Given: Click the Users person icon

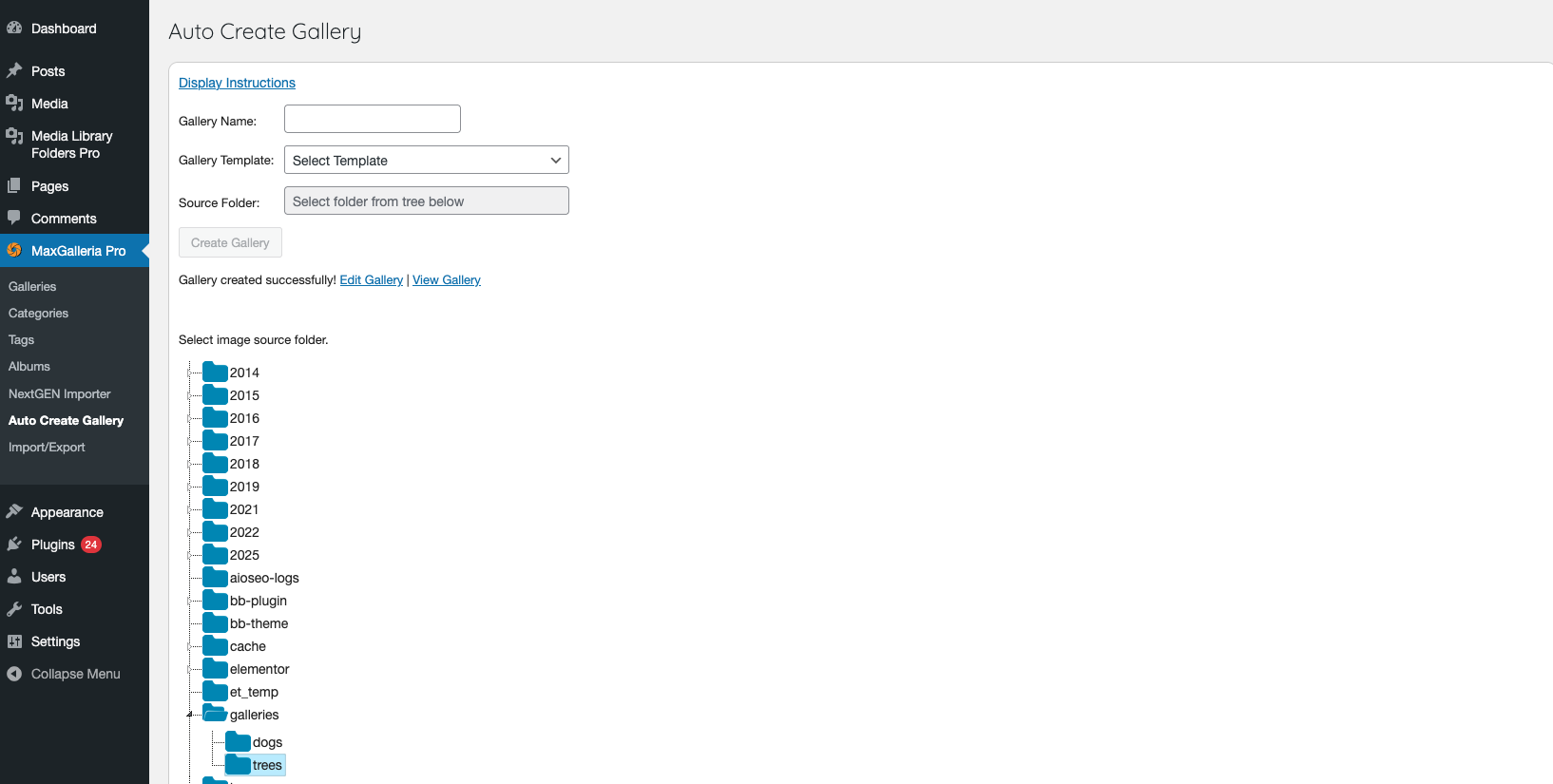Looking at the screenshot, I should pos(14,577).
